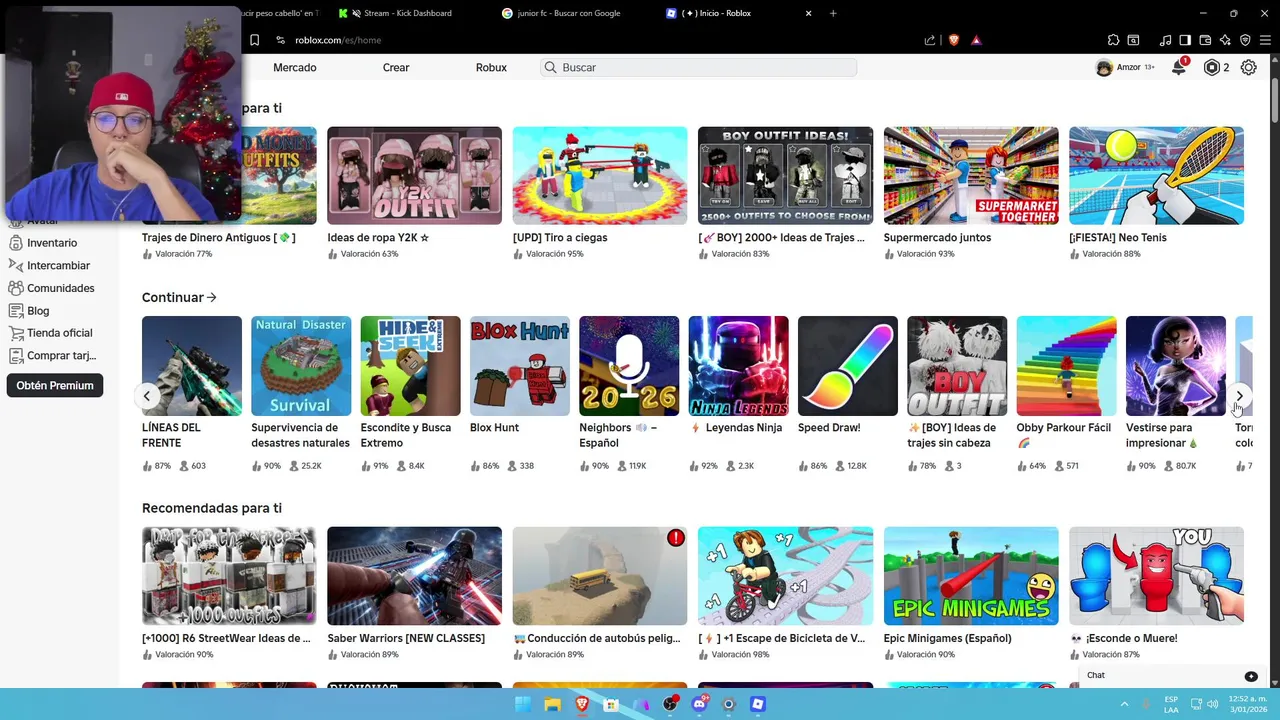Open Roblox app from the taskbar
The height and width of the screenshot is (720, 1280).
click(758, 704)
